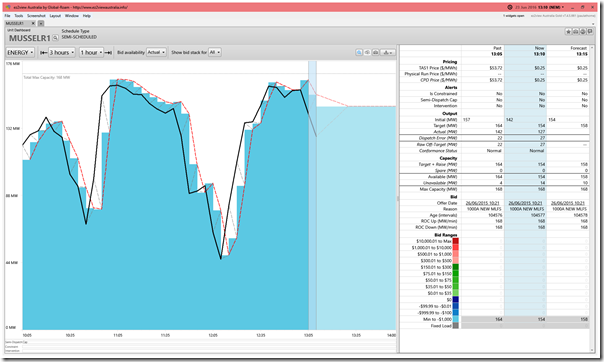Open the ENERGY commodity dropdown
The width and height of the screenshot is (604, 362).
point(20,52)
